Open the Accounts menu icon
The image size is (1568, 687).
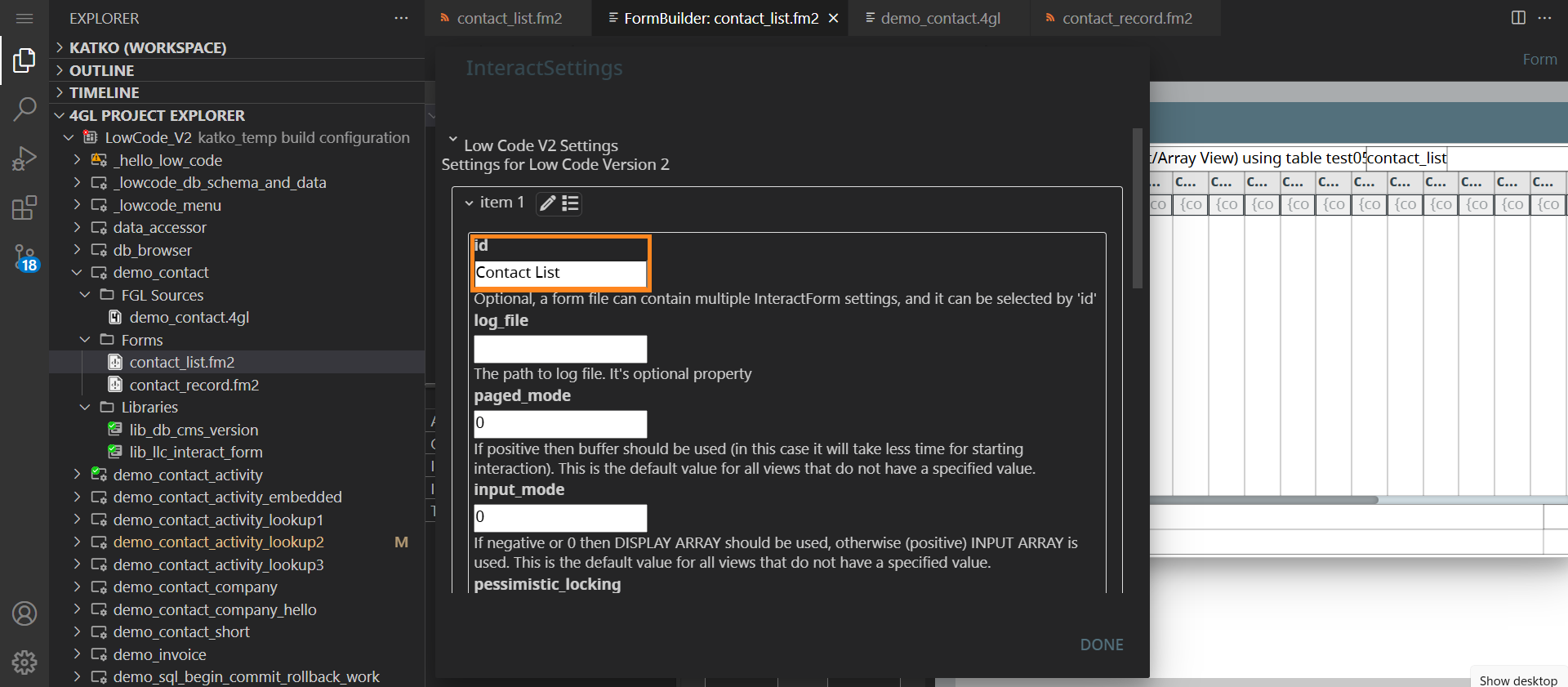[24, 613]
